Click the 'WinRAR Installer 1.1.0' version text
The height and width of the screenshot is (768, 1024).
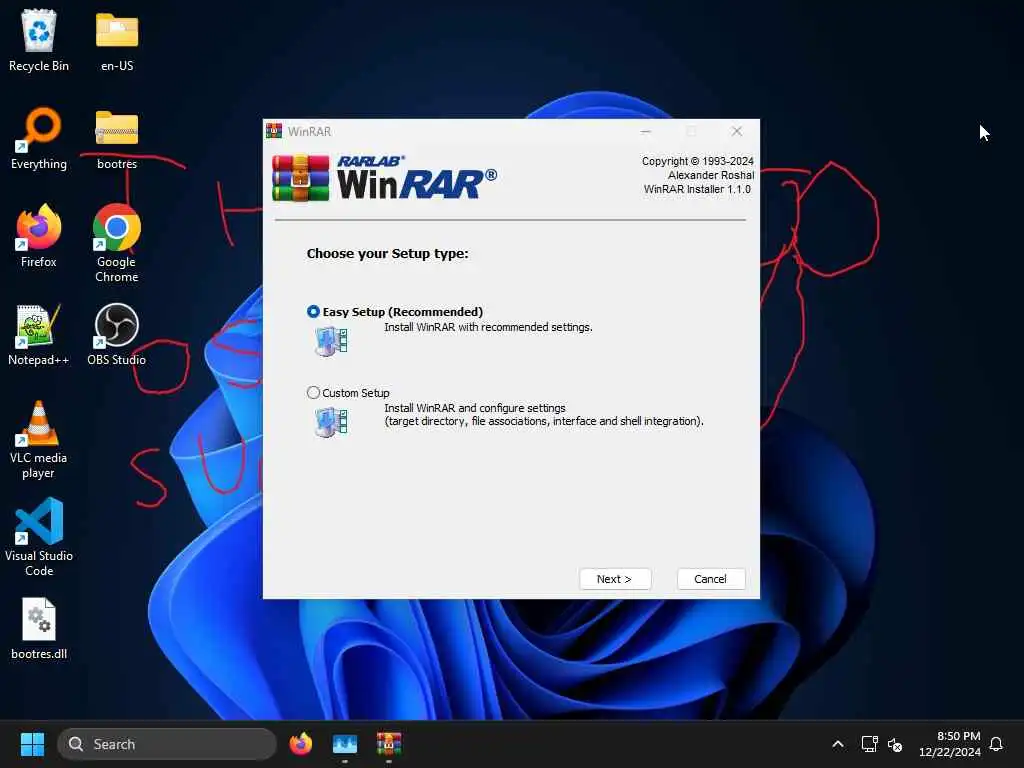(697, 189)
